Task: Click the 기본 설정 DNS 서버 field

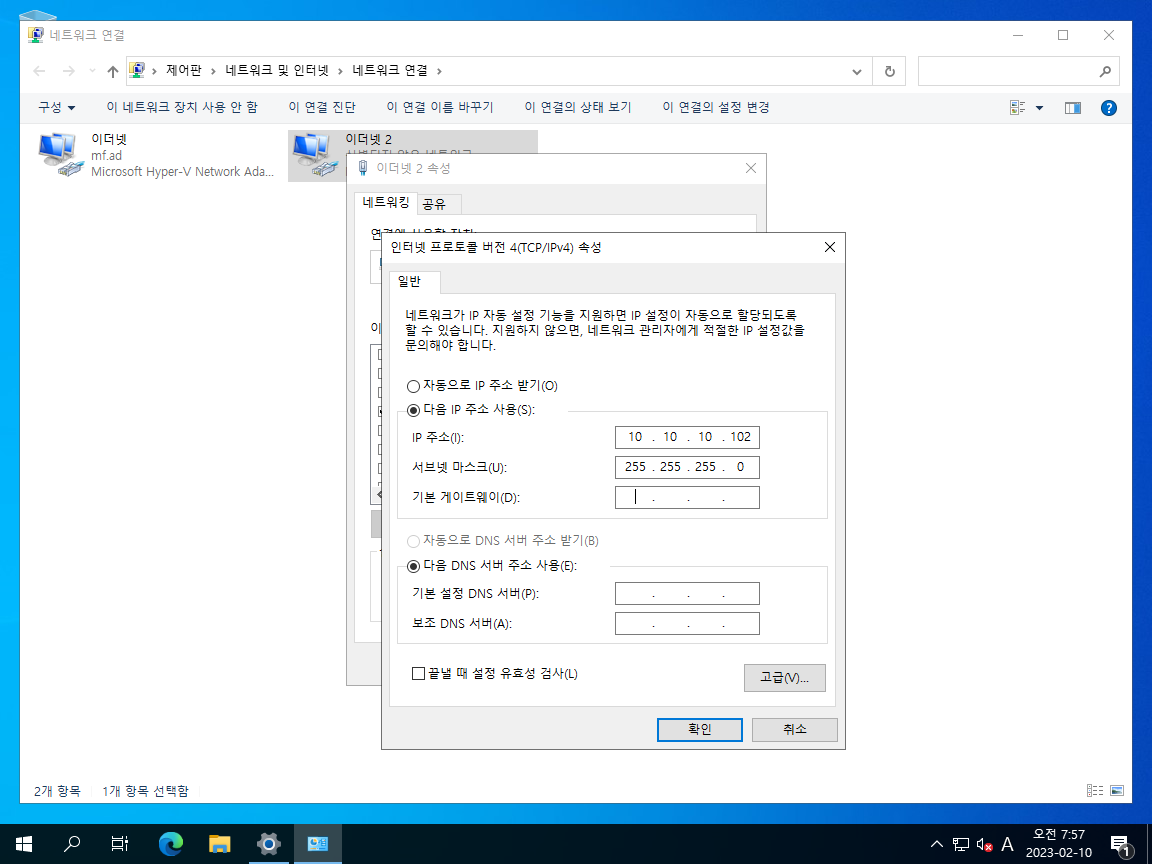Action: [x=687, y=594]
